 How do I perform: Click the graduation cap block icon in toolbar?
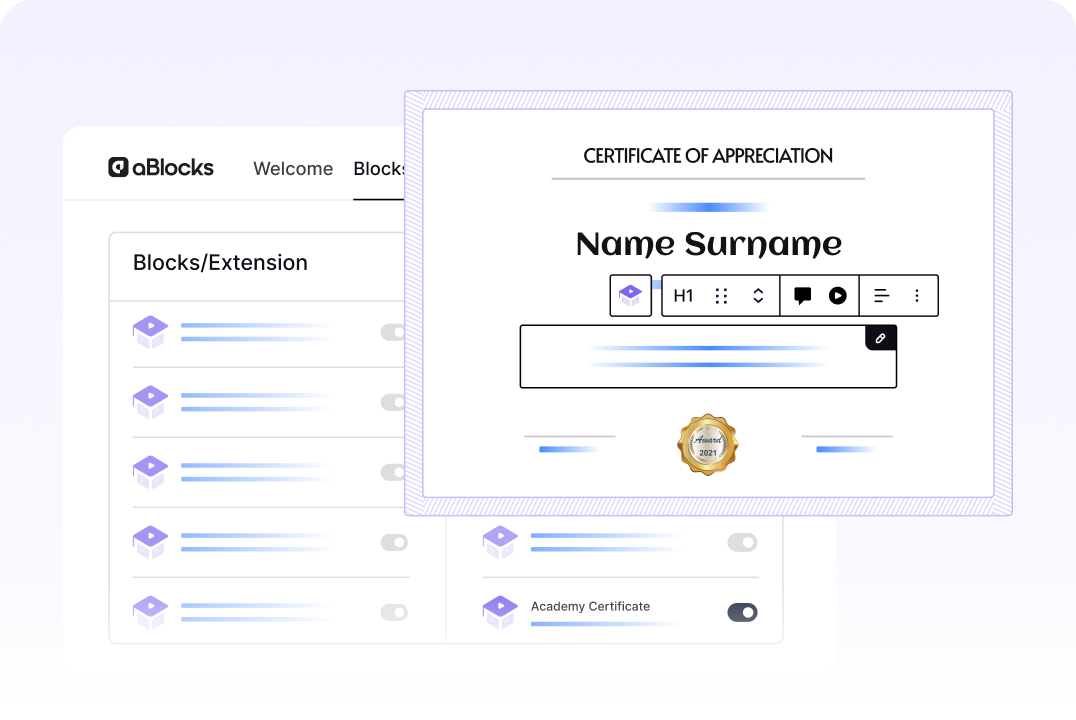coord(631,296)
